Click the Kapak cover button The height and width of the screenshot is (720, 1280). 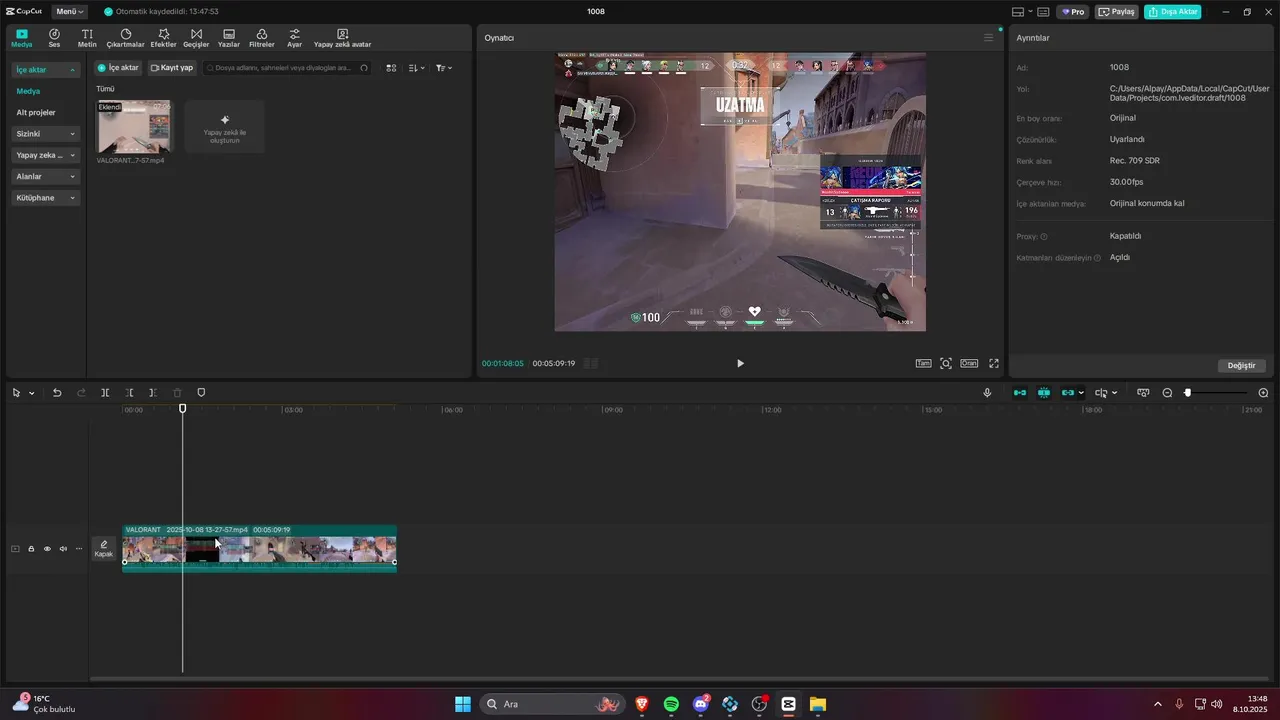click(x=104, y=549)
